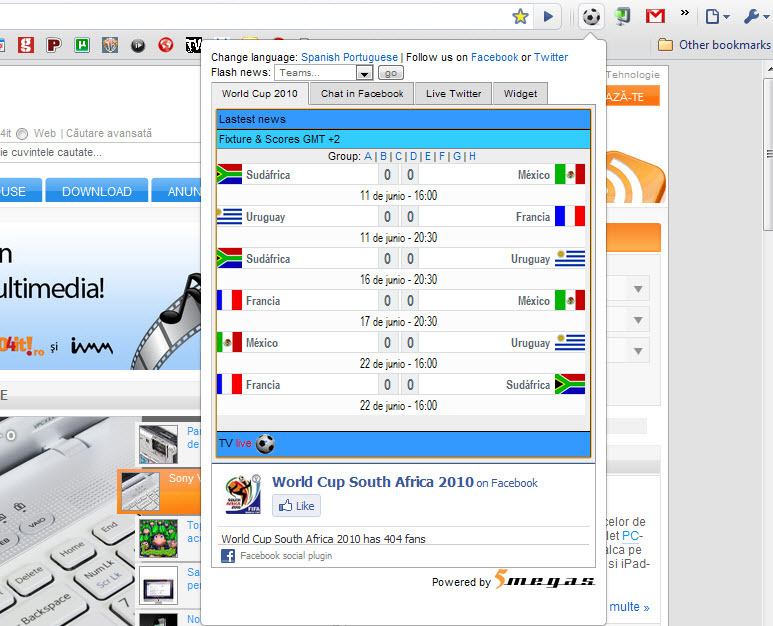Open the wrench settings menu
The height and width of the screenshot is (626, 773).
[x=756, y=17]
